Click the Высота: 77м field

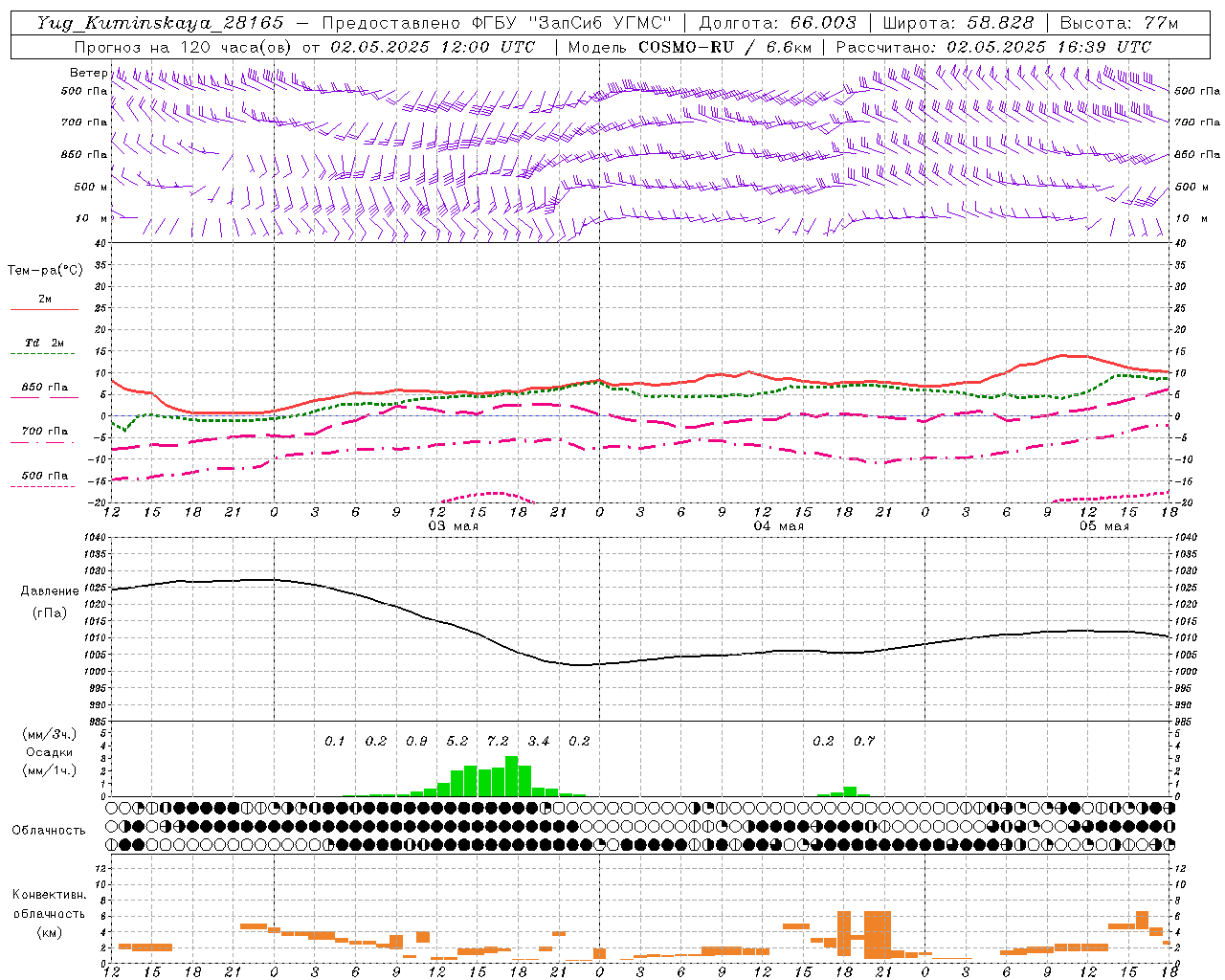1119,23
